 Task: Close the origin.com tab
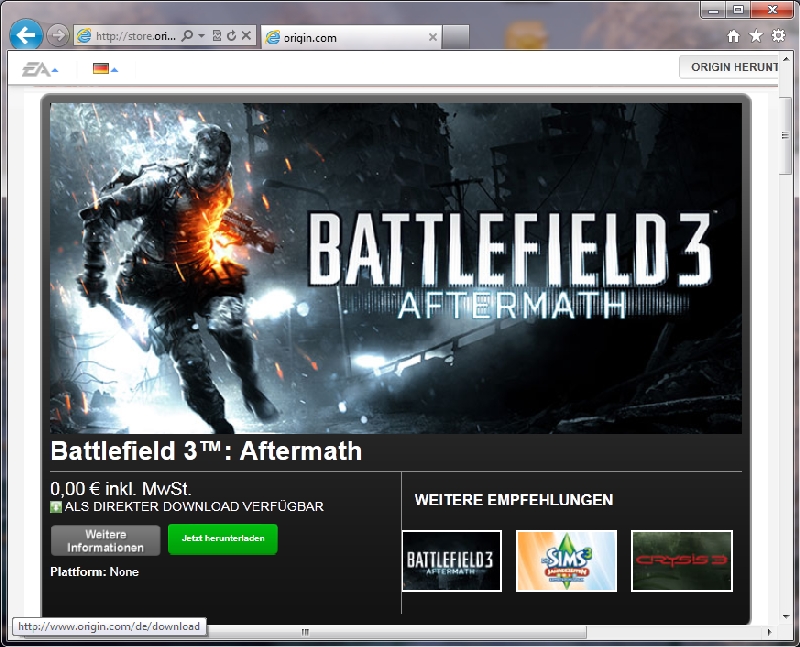433,37
